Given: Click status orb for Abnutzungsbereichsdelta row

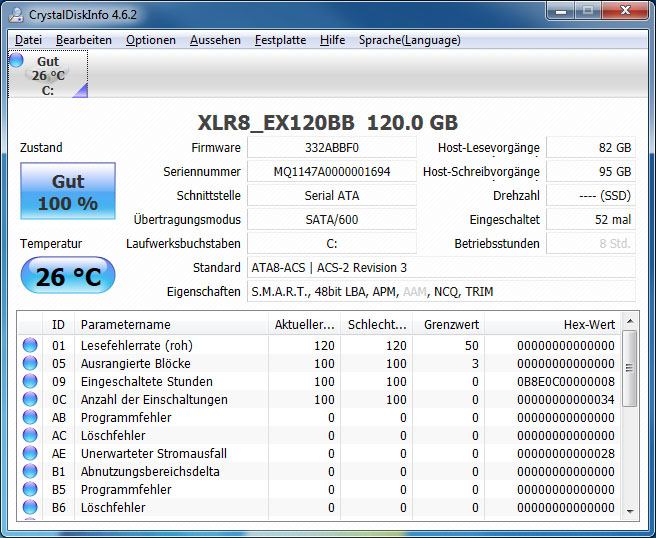Looking at the screenshot, I should click(30, 471).
